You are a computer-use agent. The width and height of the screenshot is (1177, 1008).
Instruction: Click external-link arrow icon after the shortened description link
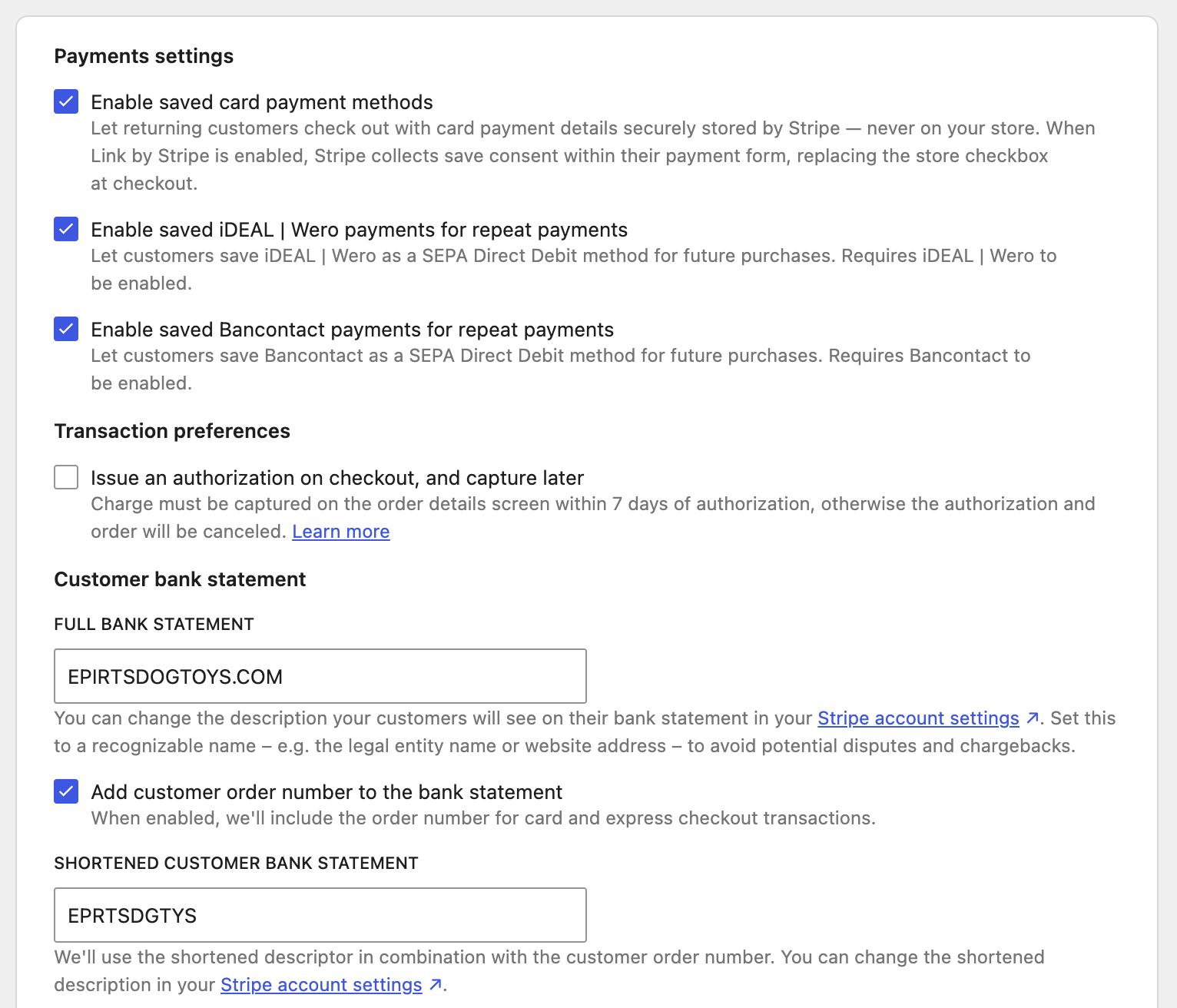click(436, 985)
